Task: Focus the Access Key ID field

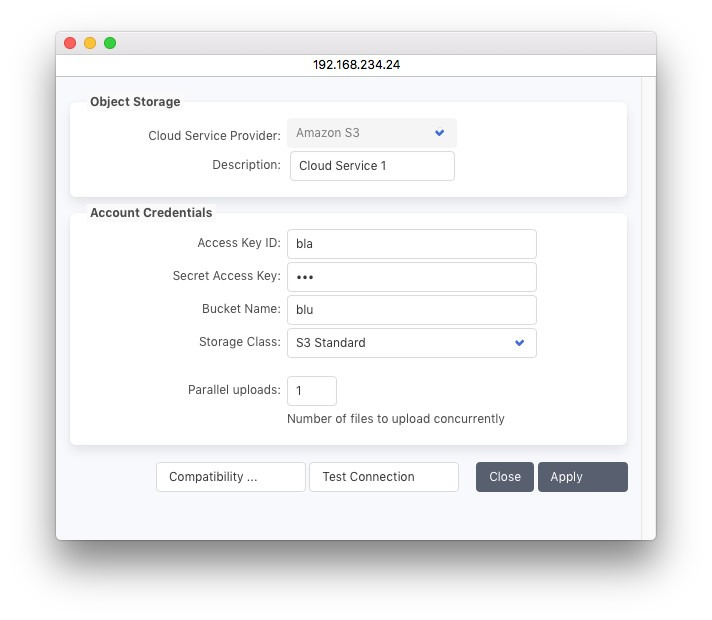Action: 411,244
